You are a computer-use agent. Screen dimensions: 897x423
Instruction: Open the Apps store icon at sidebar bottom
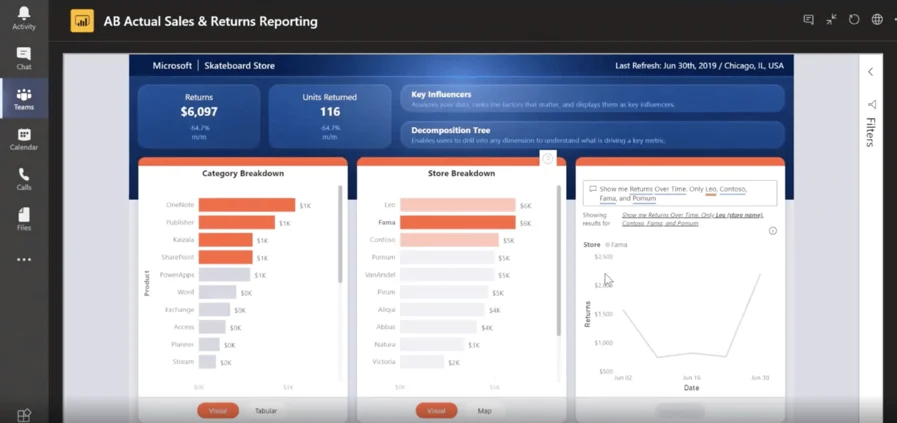coord(24,416)
